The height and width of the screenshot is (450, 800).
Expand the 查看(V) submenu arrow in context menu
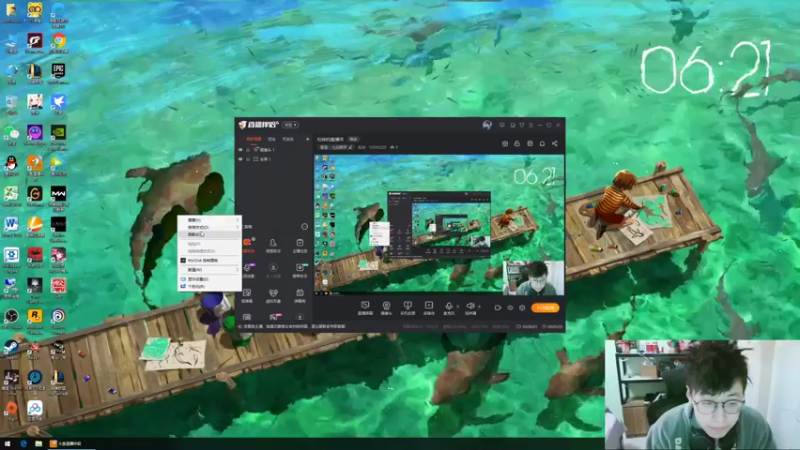tap(237, 220)
